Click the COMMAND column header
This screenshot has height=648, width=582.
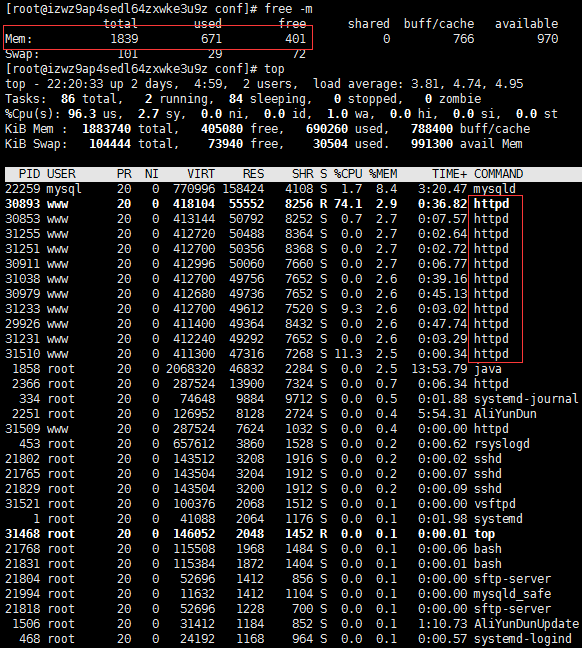click(499, 174)
